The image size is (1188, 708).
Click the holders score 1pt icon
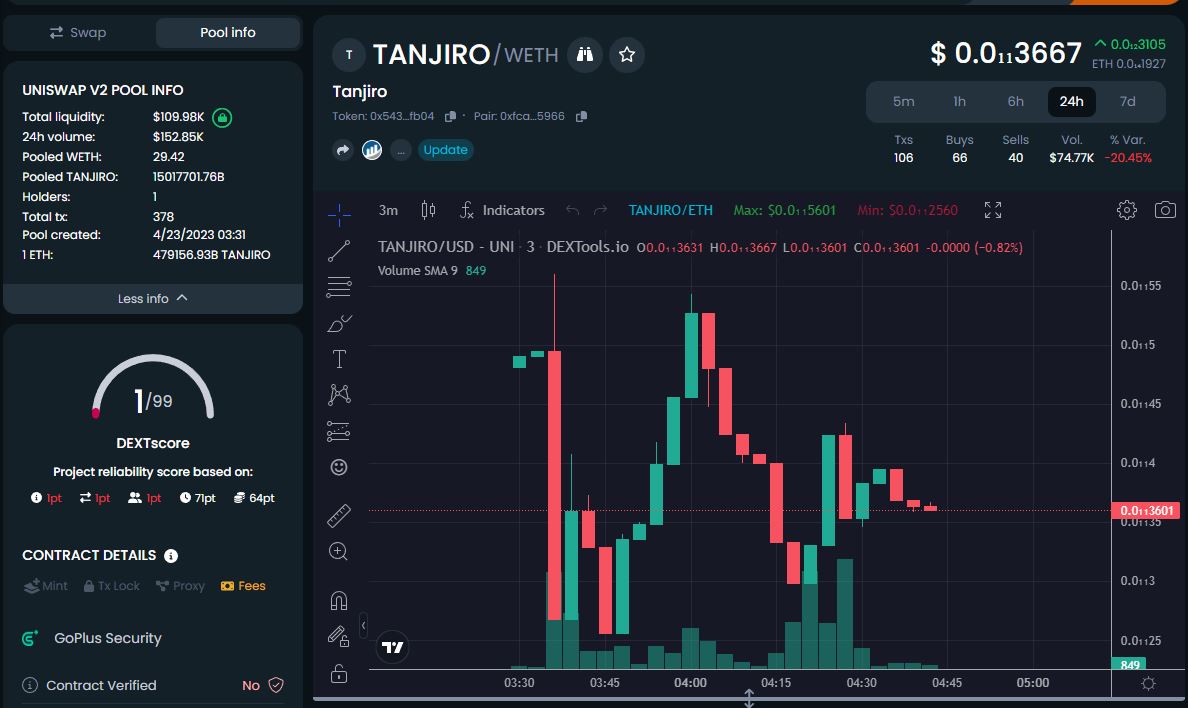click(x=135, y=498)
